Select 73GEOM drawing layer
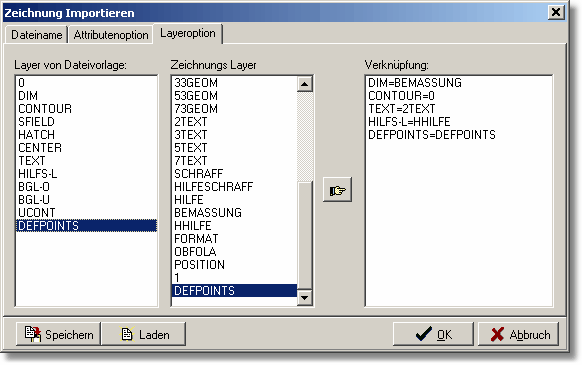This screenshot has height=365, width=582. [x=234, y=109]
